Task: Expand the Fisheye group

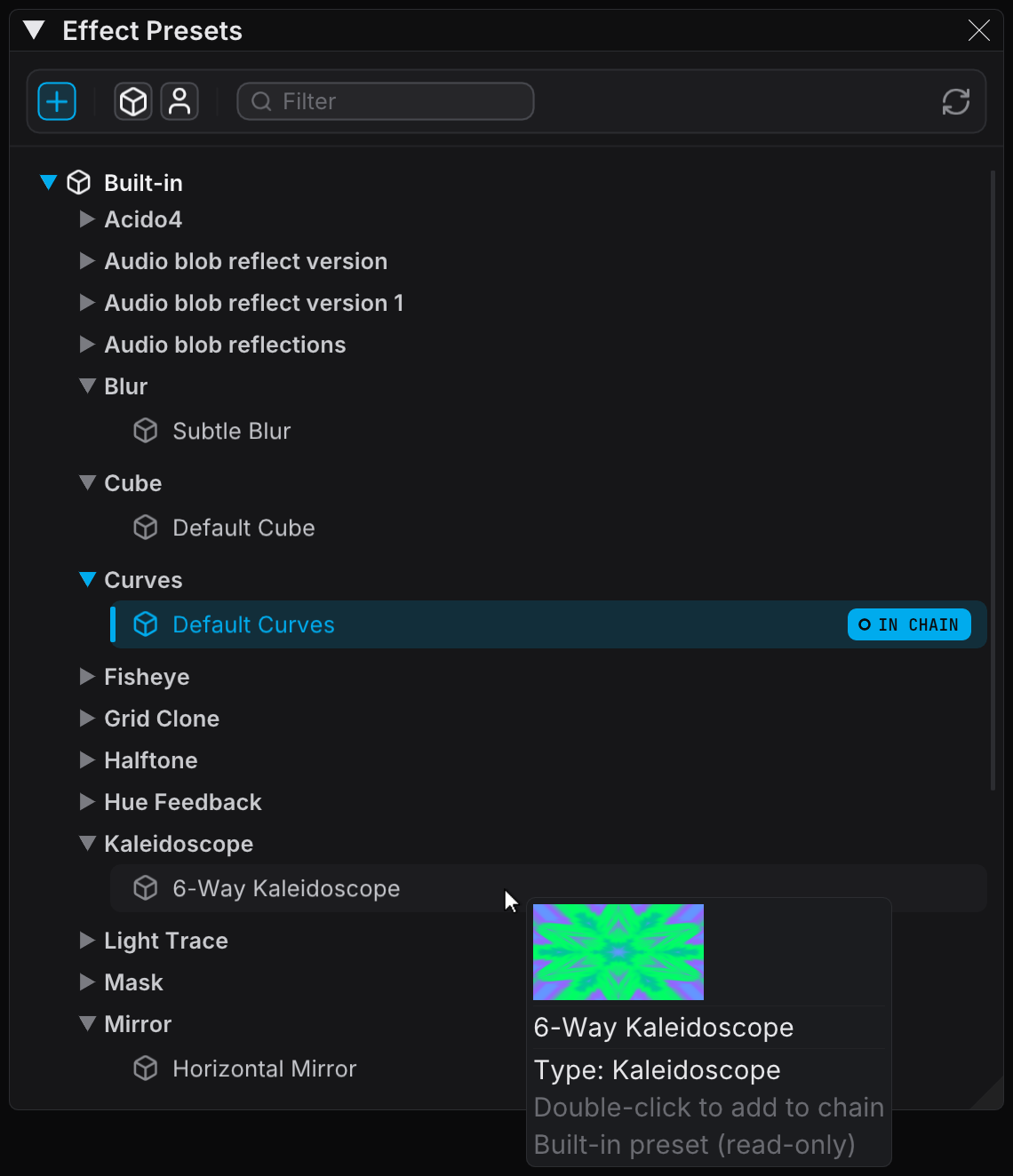Action: click(87, 676)
